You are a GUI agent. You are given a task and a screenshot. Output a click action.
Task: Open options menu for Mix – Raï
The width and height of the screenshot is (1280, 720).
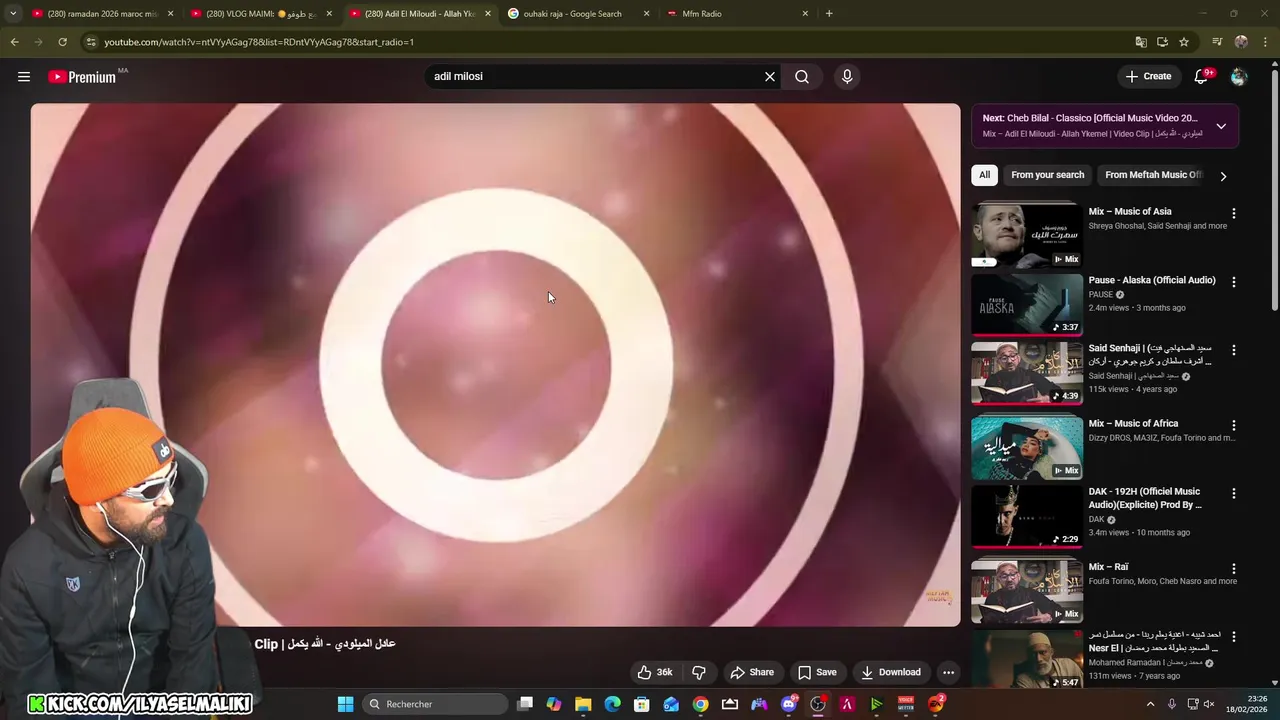[1233, 568]
